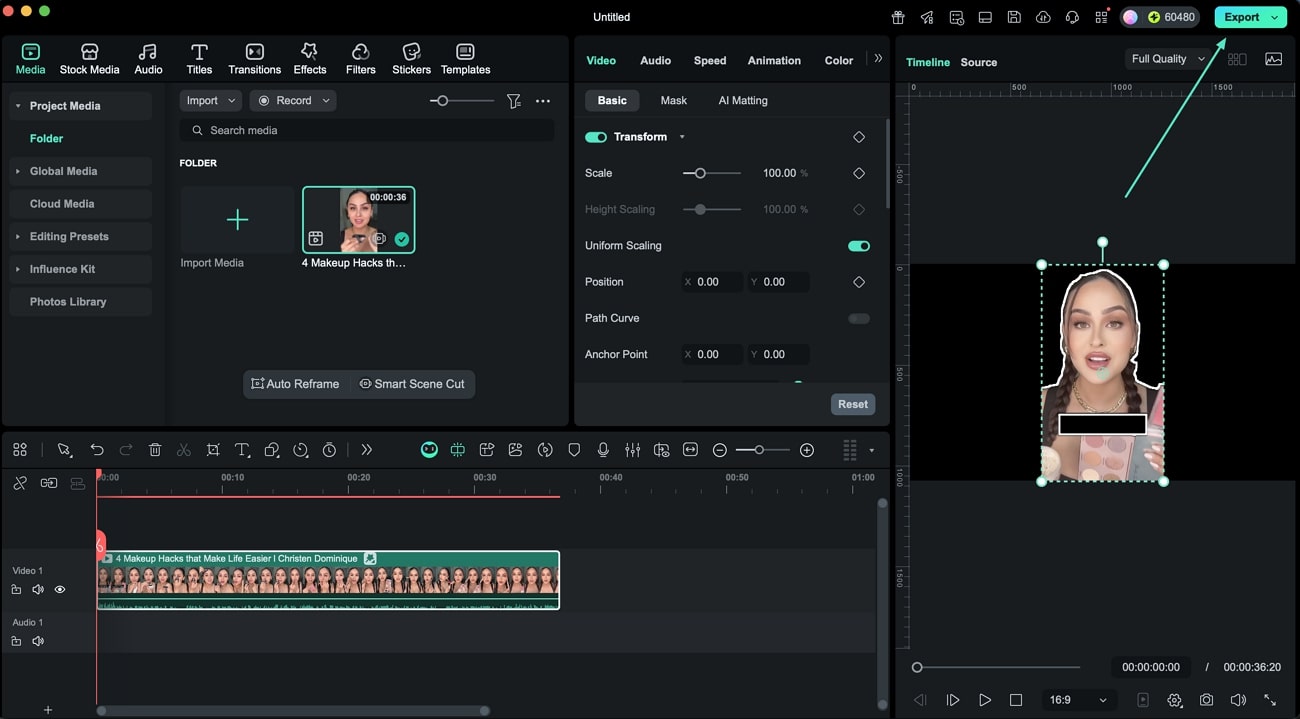This screenshot has height=719, width=1300.
Task: Click the Undo arrow in the timeline toolbar
Action: pyautogui.click(x=97, y=450)
